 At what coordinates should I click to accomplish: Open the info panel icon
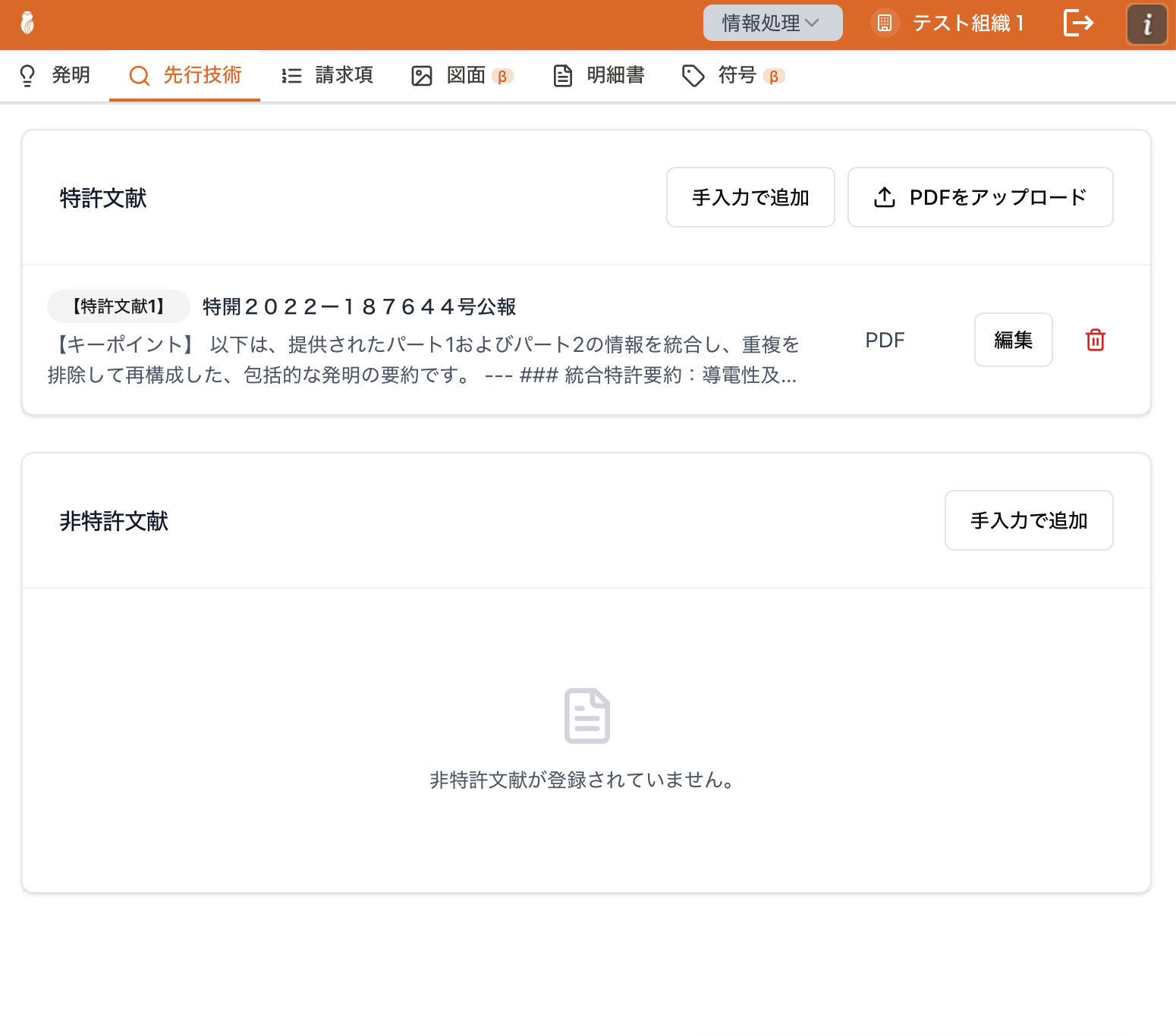[1146, 24]
